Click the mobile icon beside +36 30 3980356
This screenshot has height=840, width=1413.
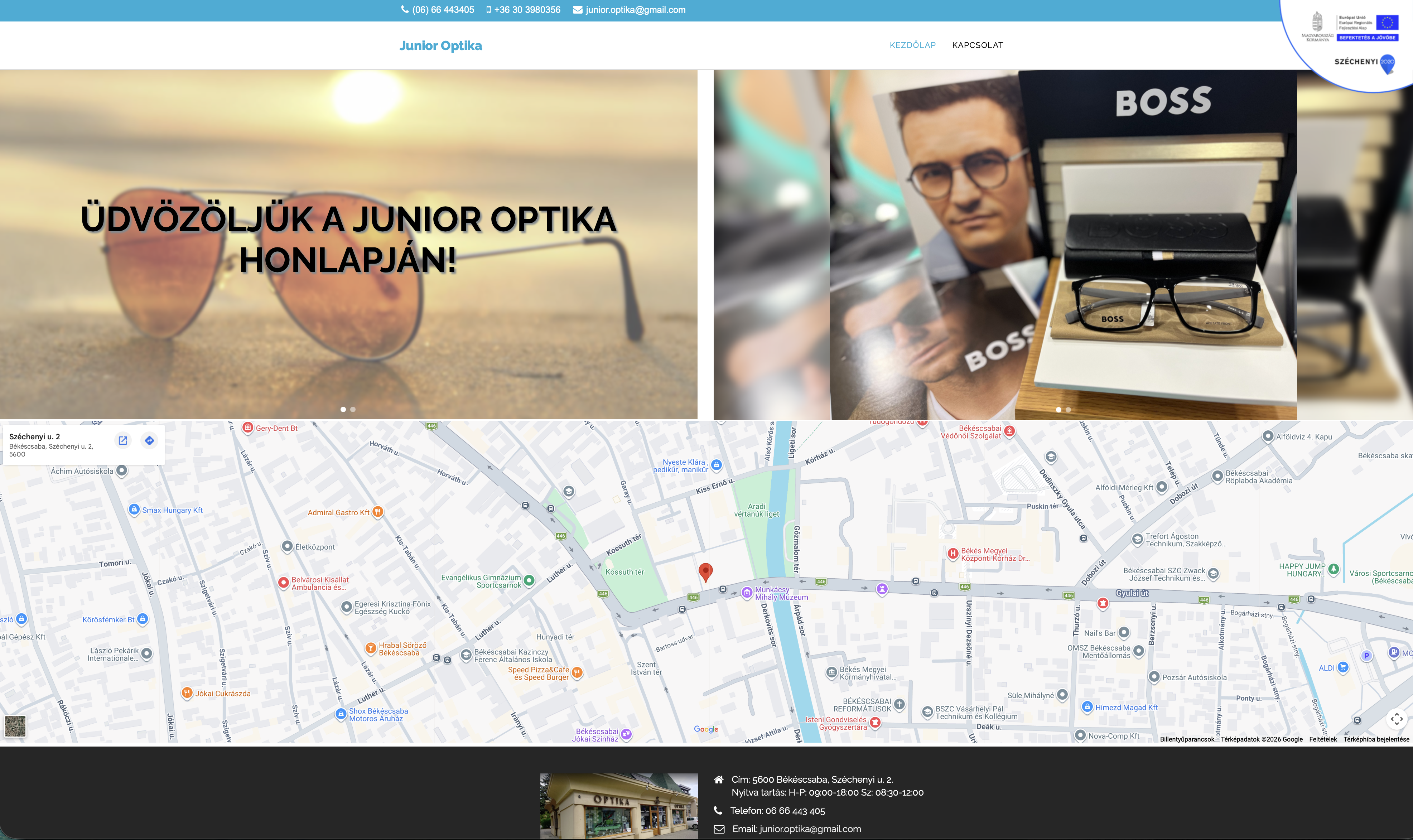(488, 10)
